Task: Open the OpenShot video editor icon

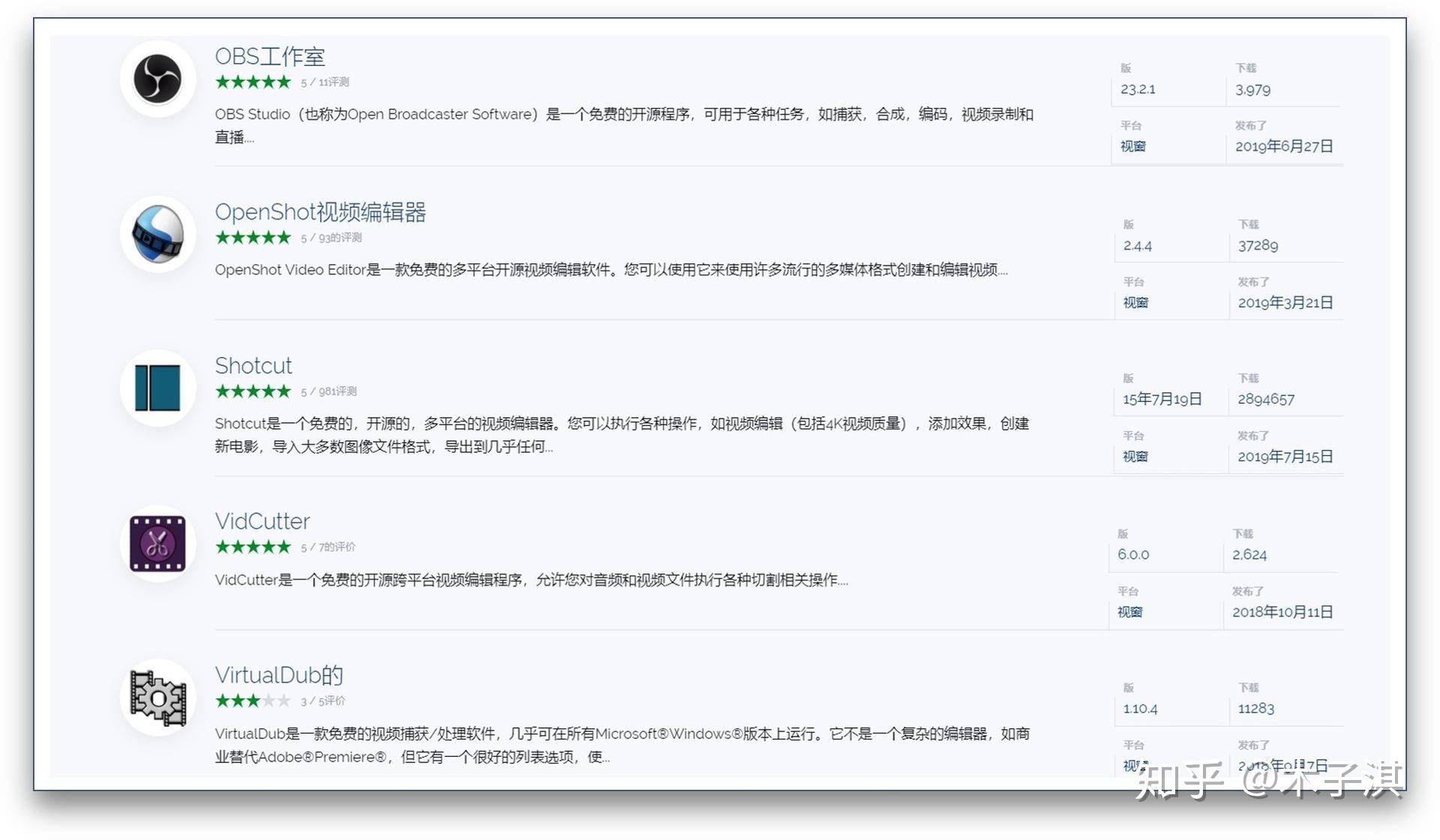Action: [157, 234]
